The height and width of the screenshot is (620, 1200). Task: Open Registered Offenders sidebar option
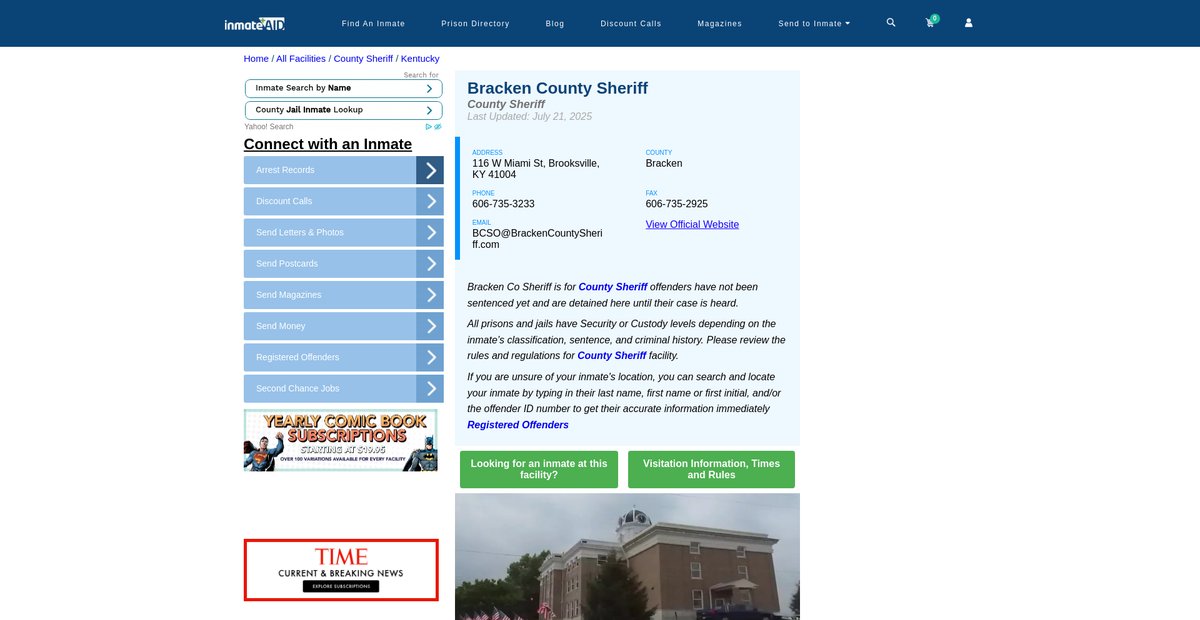(330, 357)
